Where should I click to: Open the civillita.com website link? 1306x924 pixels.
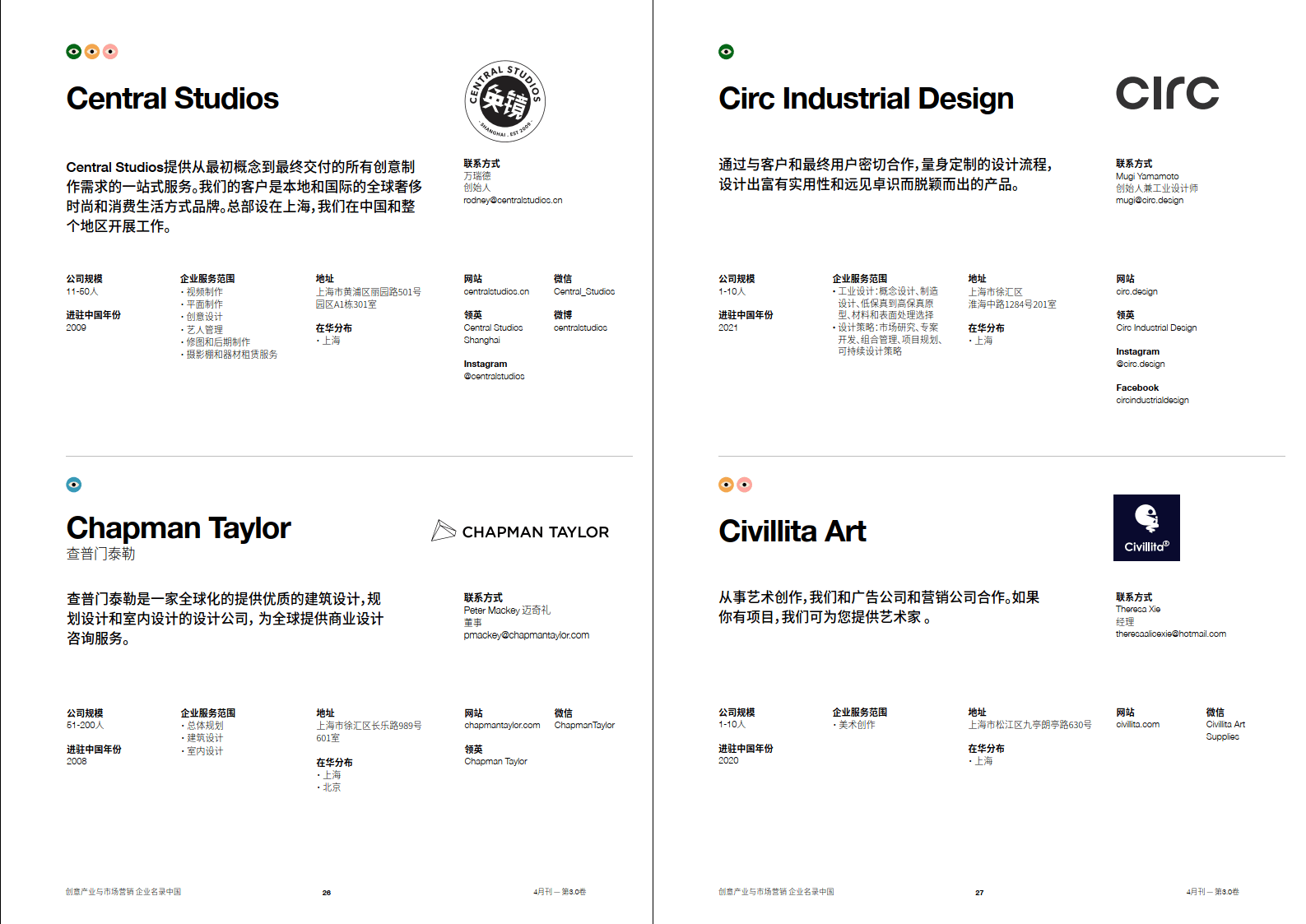(1137, 724)
